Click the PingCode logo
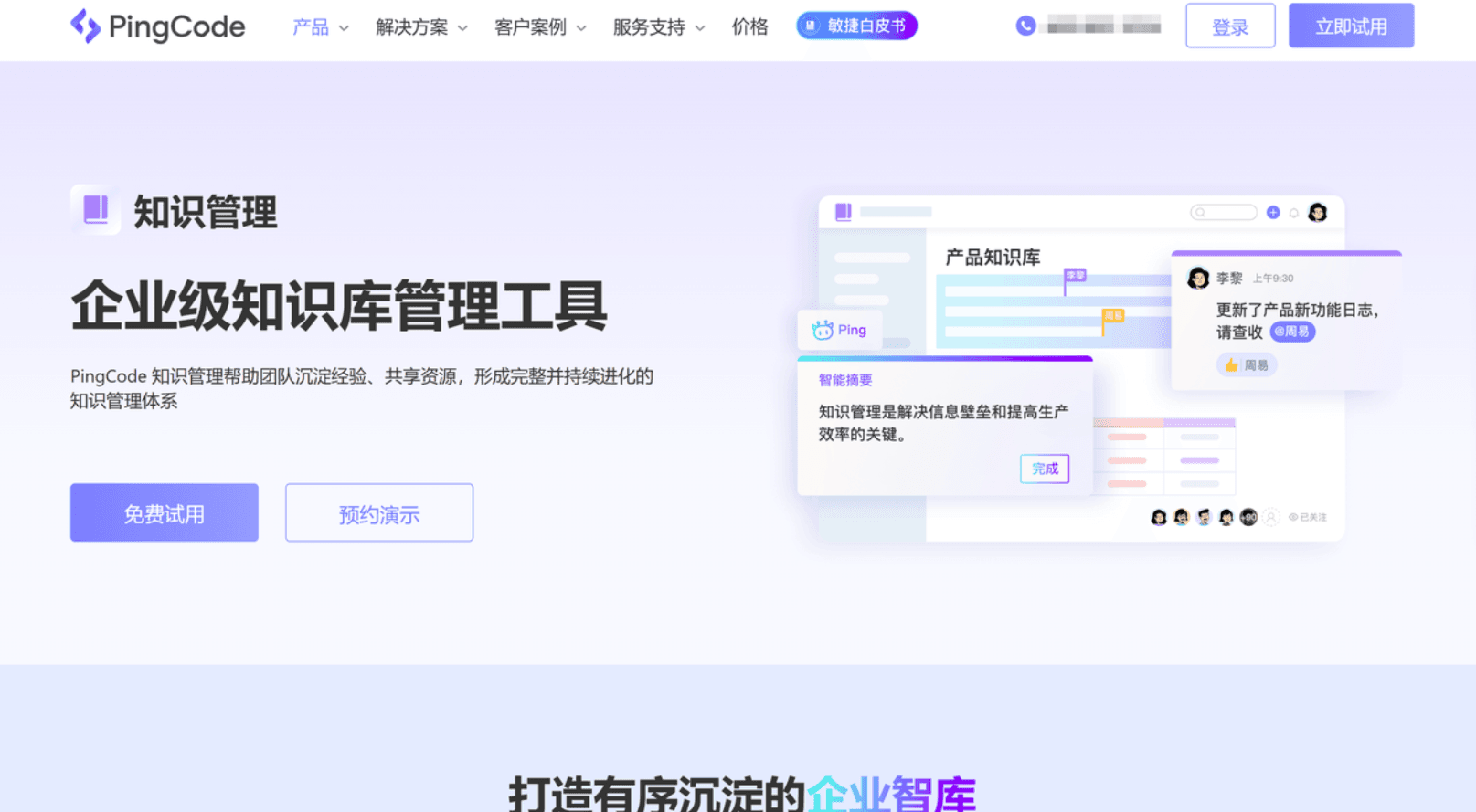This screenshot has width=1476, height=812. 157,26
